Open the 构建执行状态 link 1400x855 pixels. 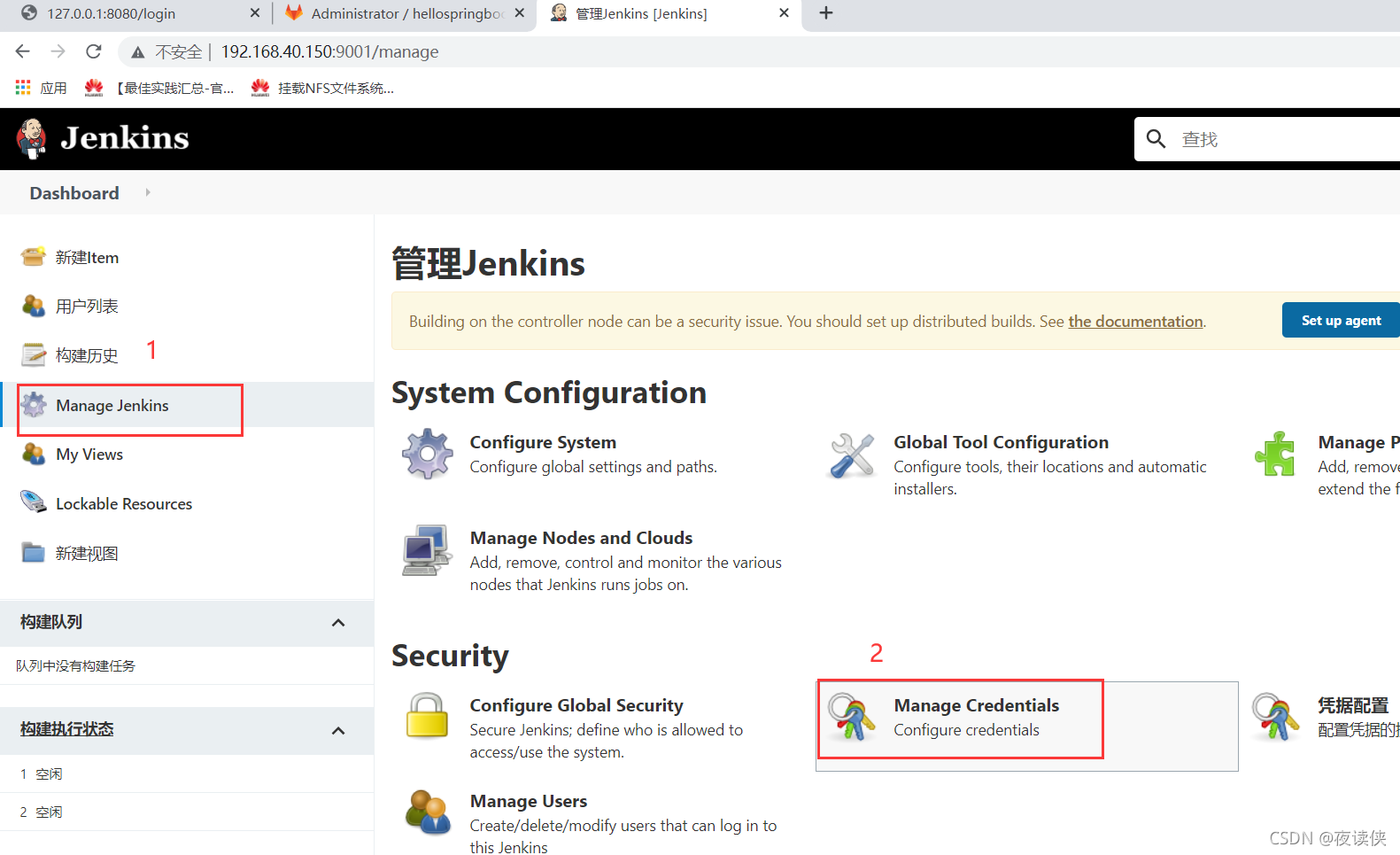(67, 729)
